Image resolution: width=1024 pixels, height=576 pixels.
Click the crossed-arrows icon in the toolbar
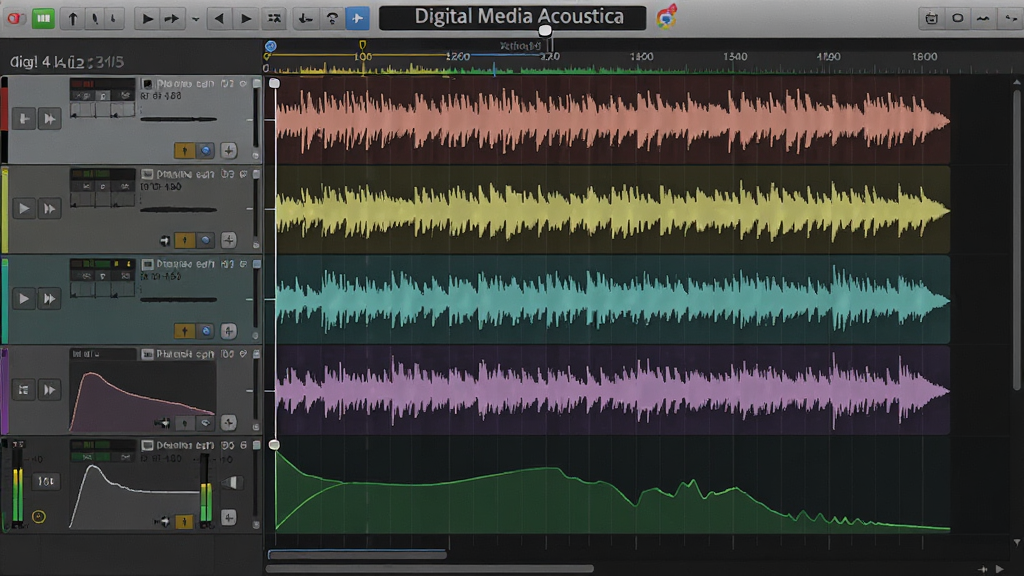click(x=274, y=18)
